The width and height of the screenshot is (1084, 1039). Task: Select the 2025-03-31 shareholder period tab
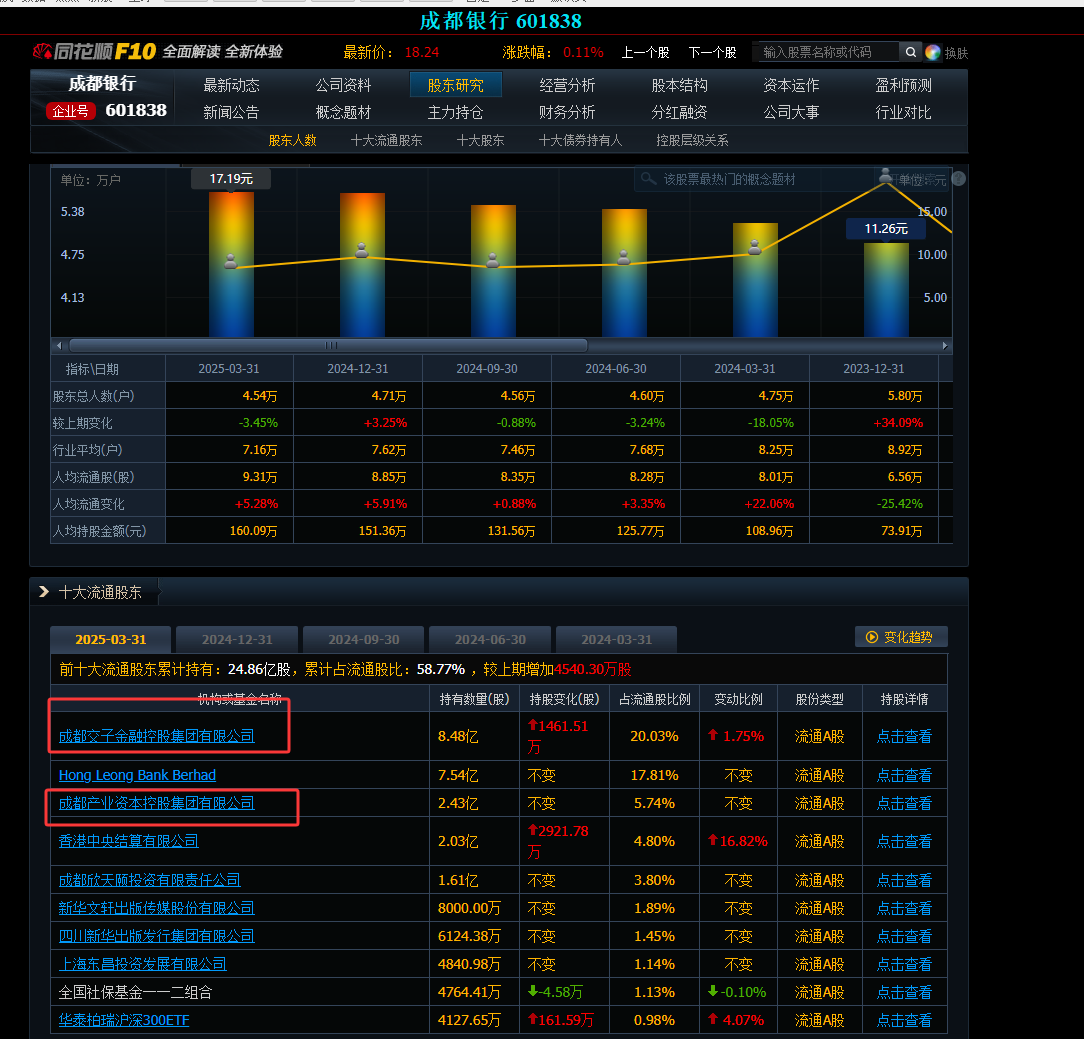tap(111, 639)
